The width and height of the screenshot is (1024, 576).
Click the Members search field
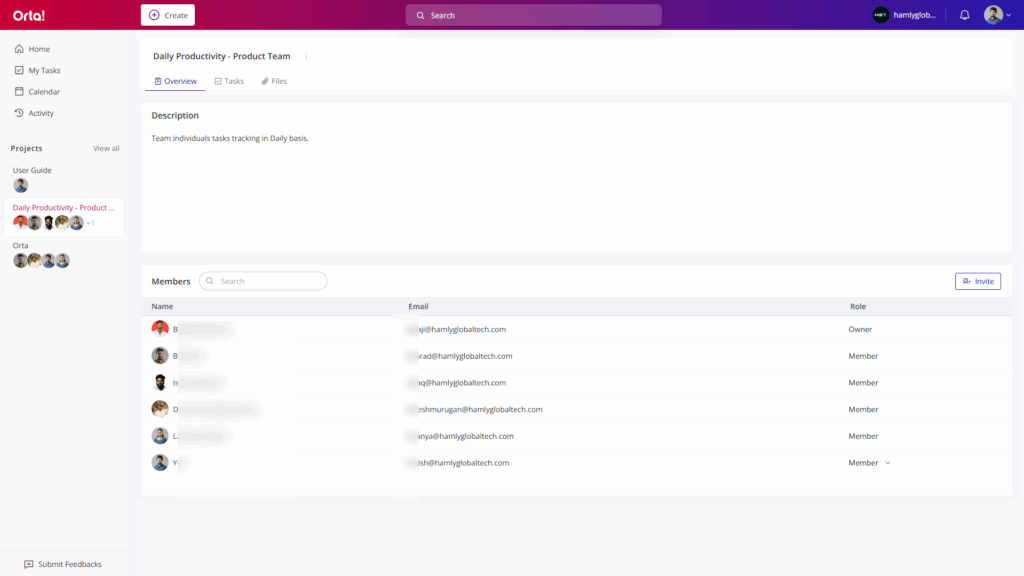tap(263, 281)
